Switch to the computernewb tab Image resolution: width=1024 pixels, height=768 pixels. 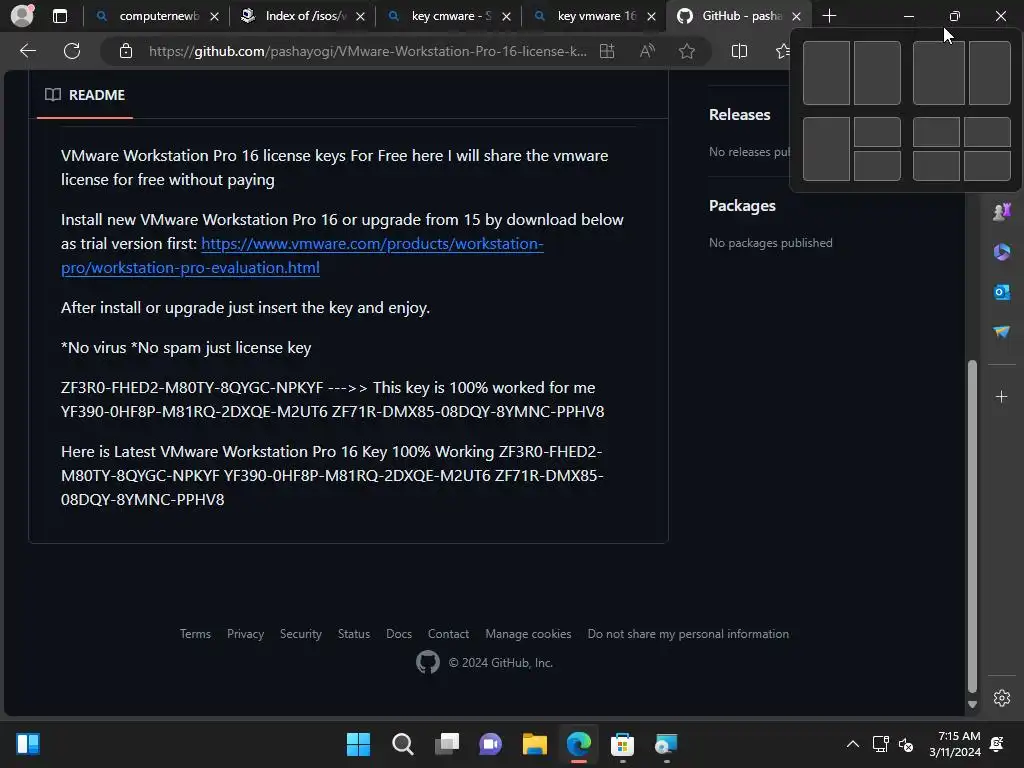click(159, 16)
